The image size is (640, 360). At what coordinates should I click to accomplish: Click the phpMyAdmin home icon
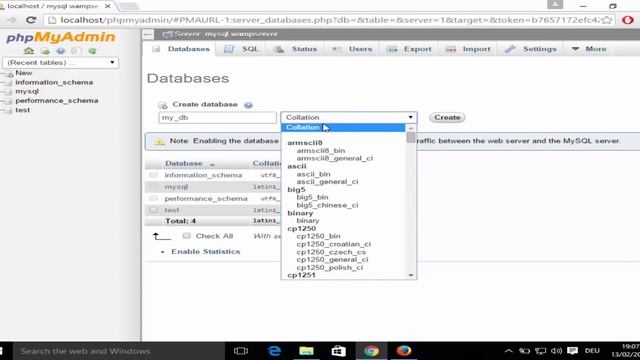(29, 51)
